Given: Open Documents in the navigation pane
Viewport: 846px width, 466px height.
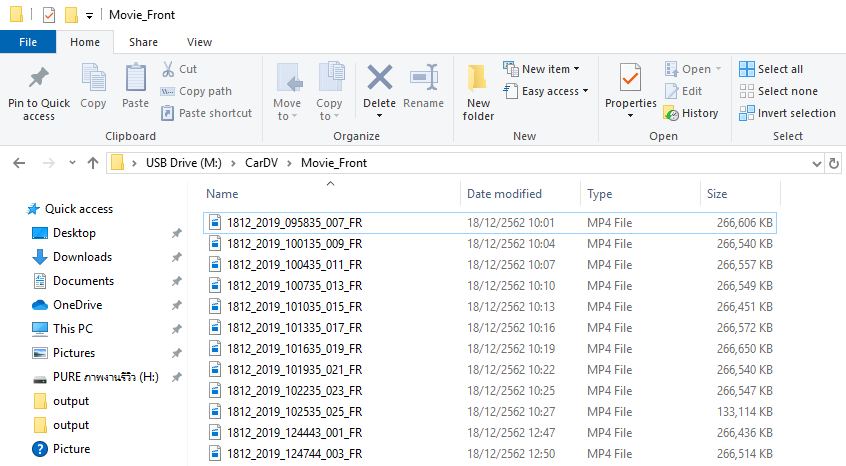Looking at the screenshot, I should pos(73,281).
